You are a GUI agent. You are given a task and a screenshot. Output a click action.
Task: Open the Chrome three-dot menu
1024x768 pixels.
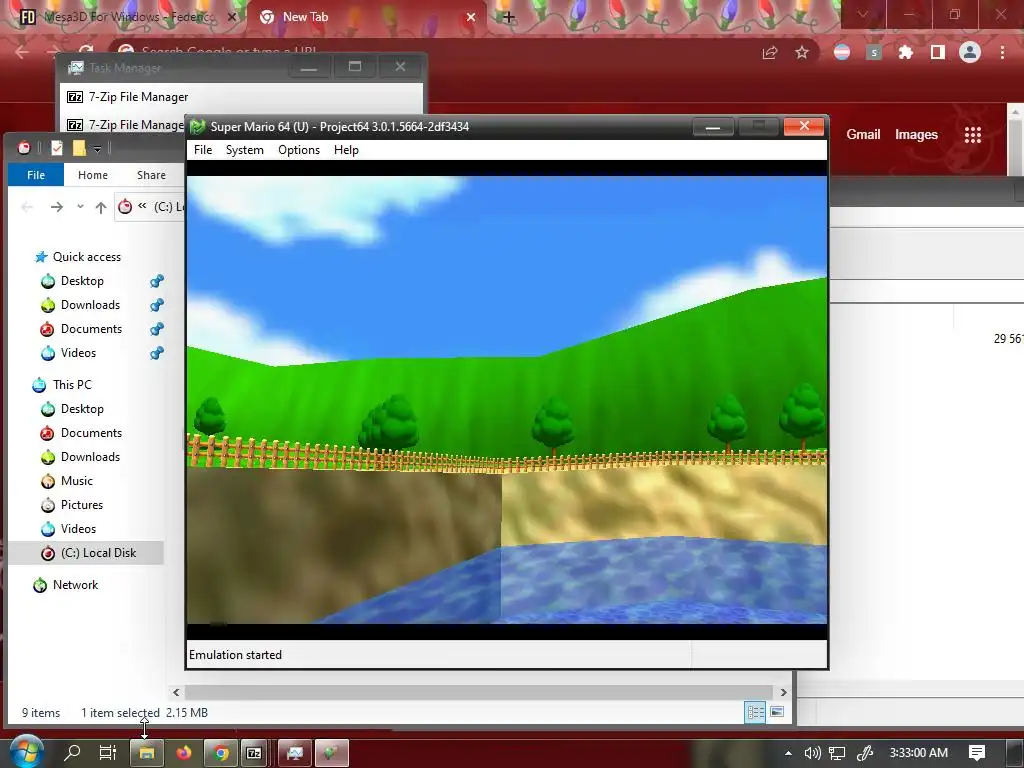pos(1002,52)
